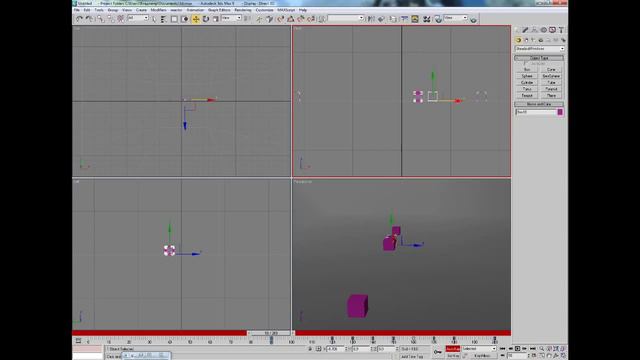Select Cameras category in Create panel
The width and height of the screenshot is (640, 360).
pyautogui.click(x=540, y=40)
